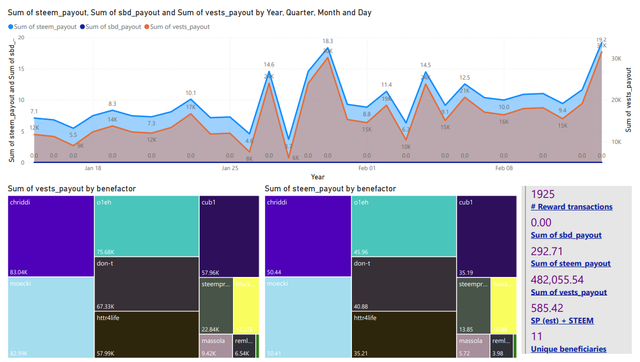Open 'Sum of steem_payout' link in the card panel
Viewport: 640px width, 362px height.
[x=571, y=264]
